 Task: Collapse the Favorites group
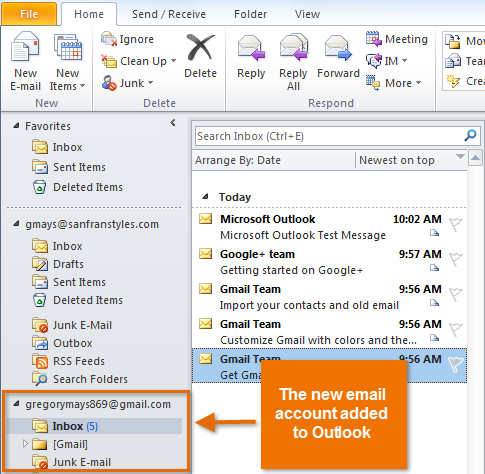click(16, 126)
